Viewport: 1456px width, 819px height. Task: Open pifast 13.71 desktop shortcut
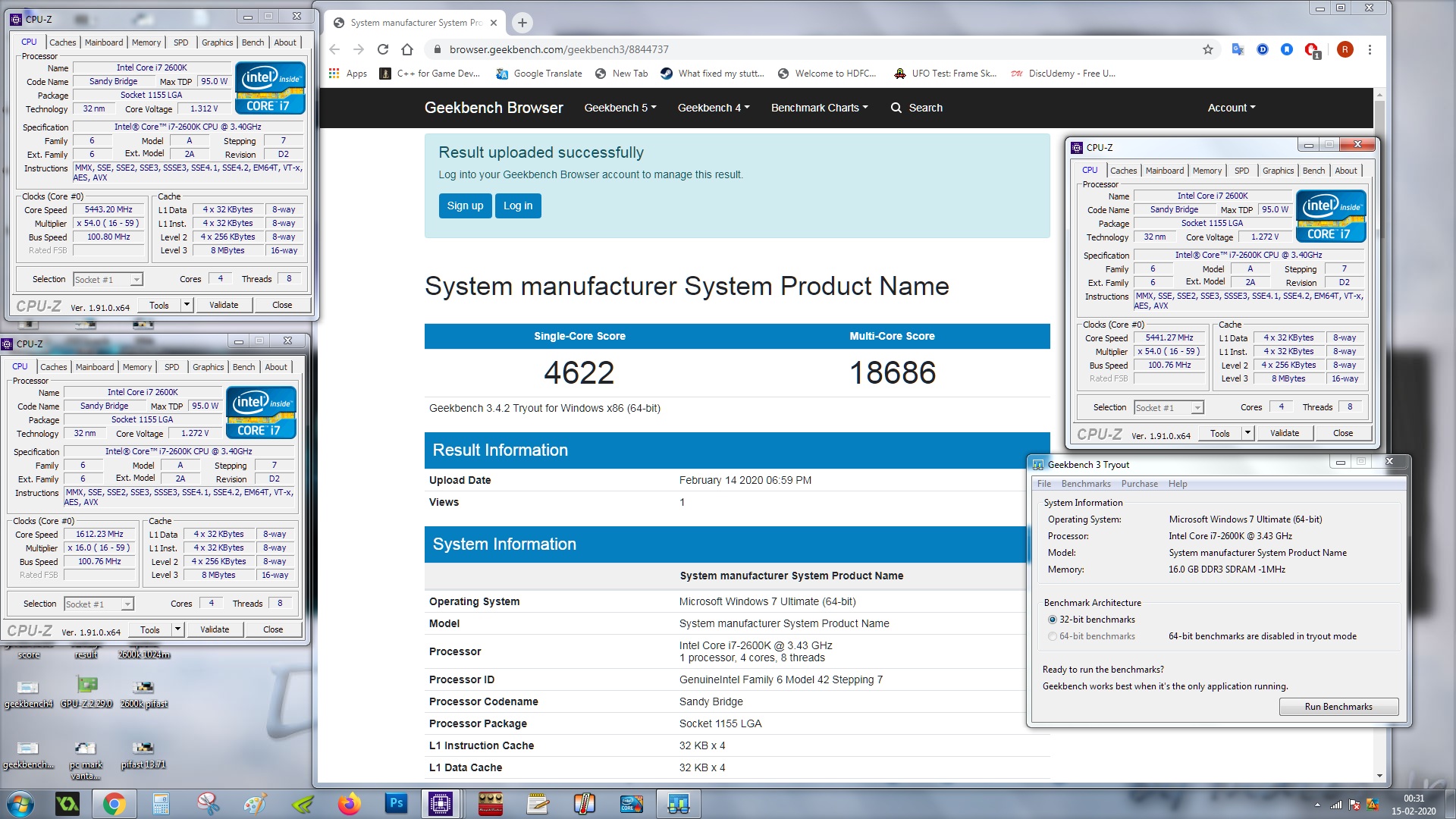[x=143, y=755]
